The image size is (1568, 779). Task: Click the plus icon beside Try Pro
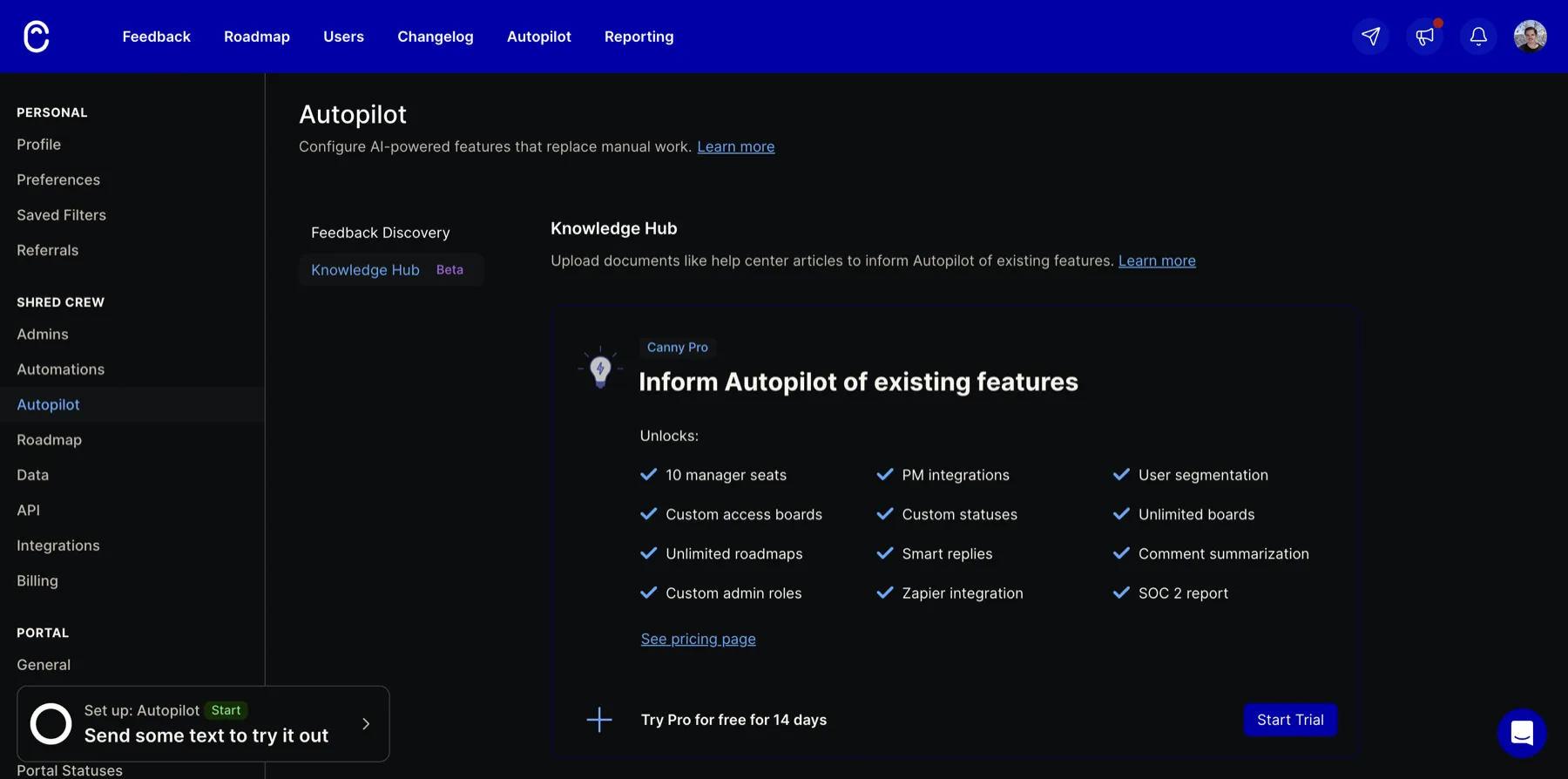tap(599, 720)
